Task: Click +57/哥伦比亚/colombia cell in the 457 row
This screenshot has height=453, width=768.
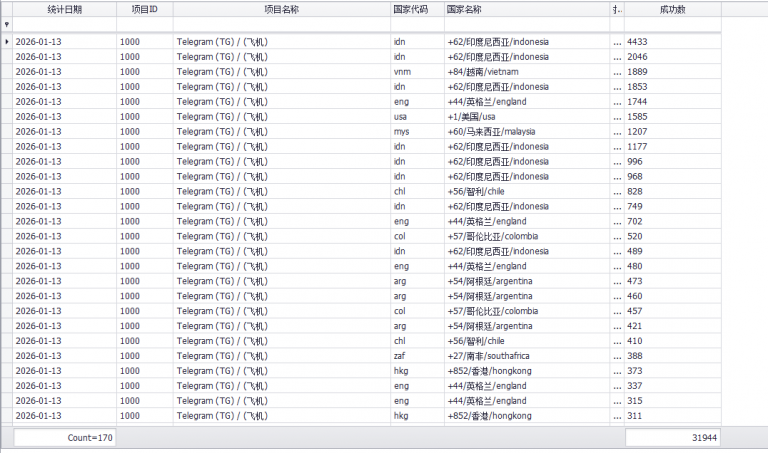Action: pyautogui.click(x=527, y=311)
